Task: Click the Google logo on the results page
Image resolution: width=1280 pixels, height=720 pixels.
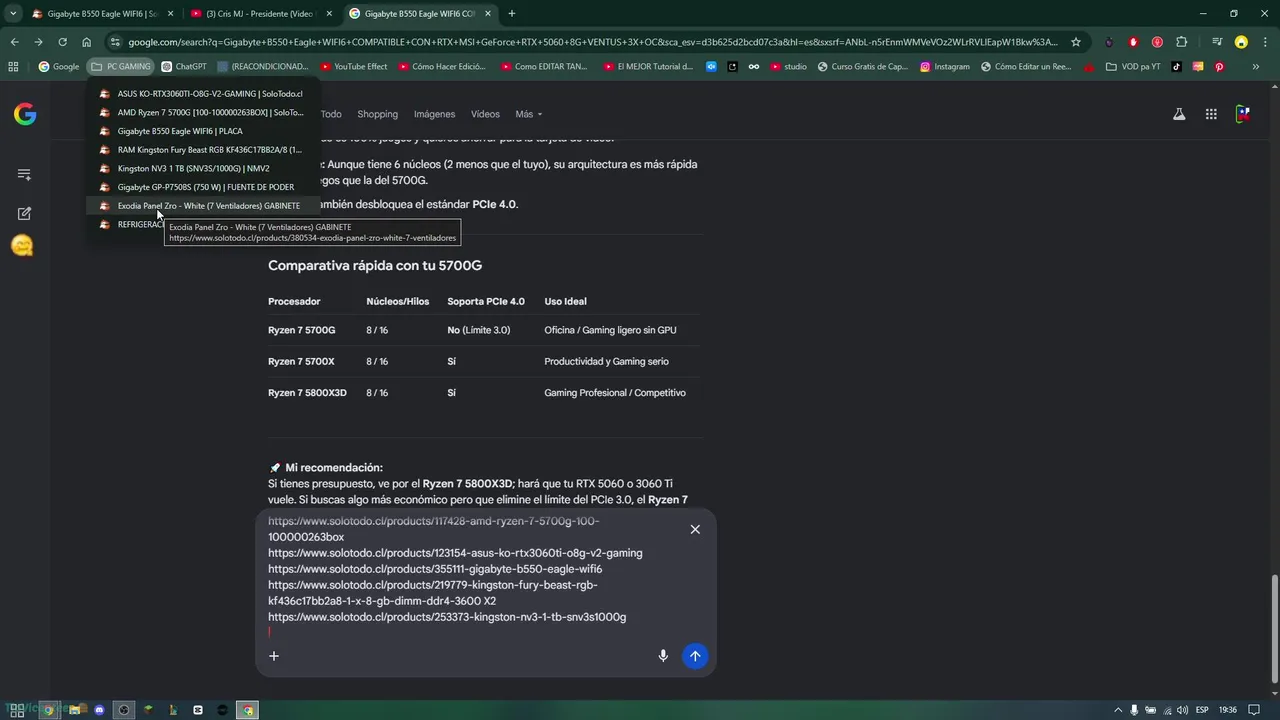Action: point(25,114)
